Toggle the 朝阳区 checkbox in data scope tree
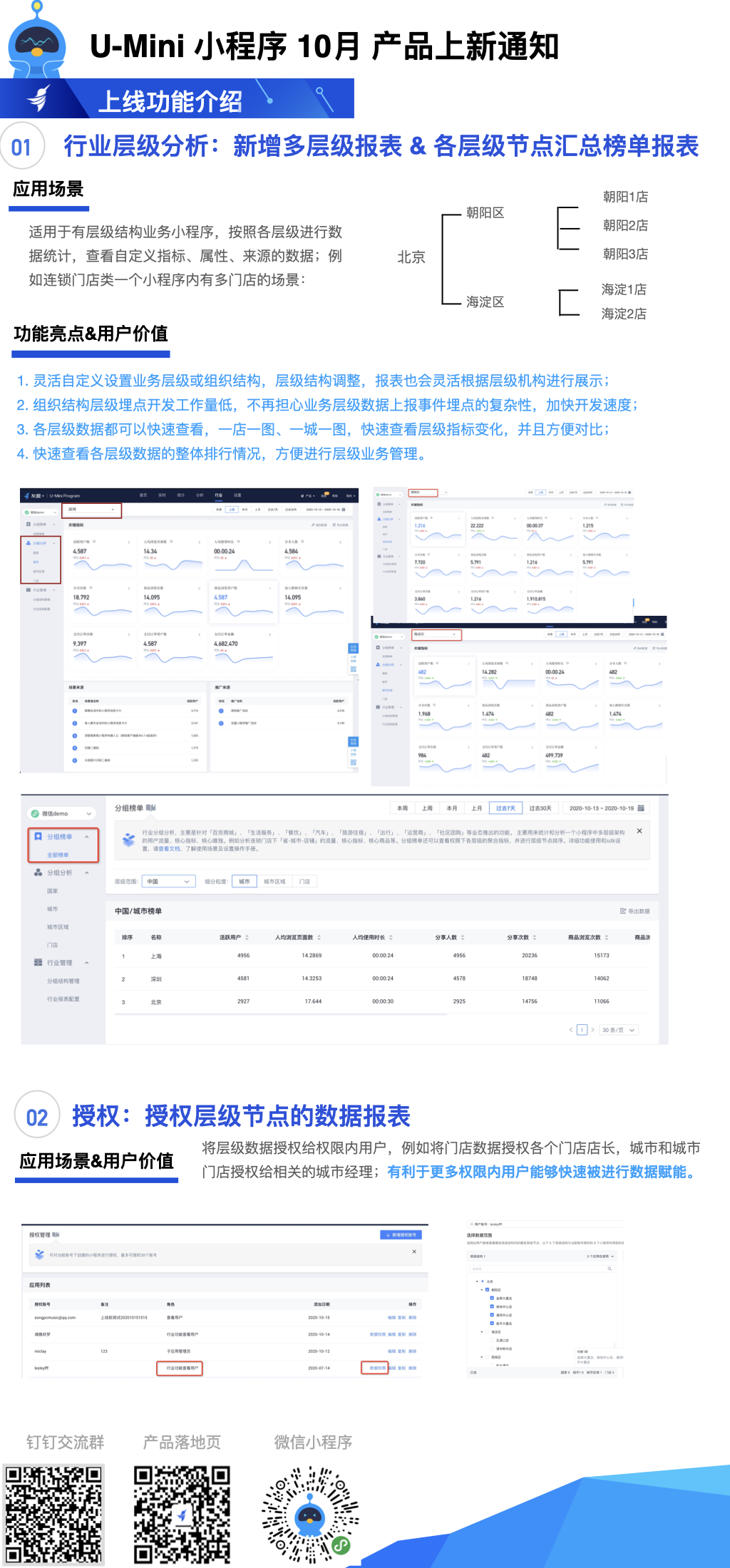 pyautogui.click(x=488, y=1289)
